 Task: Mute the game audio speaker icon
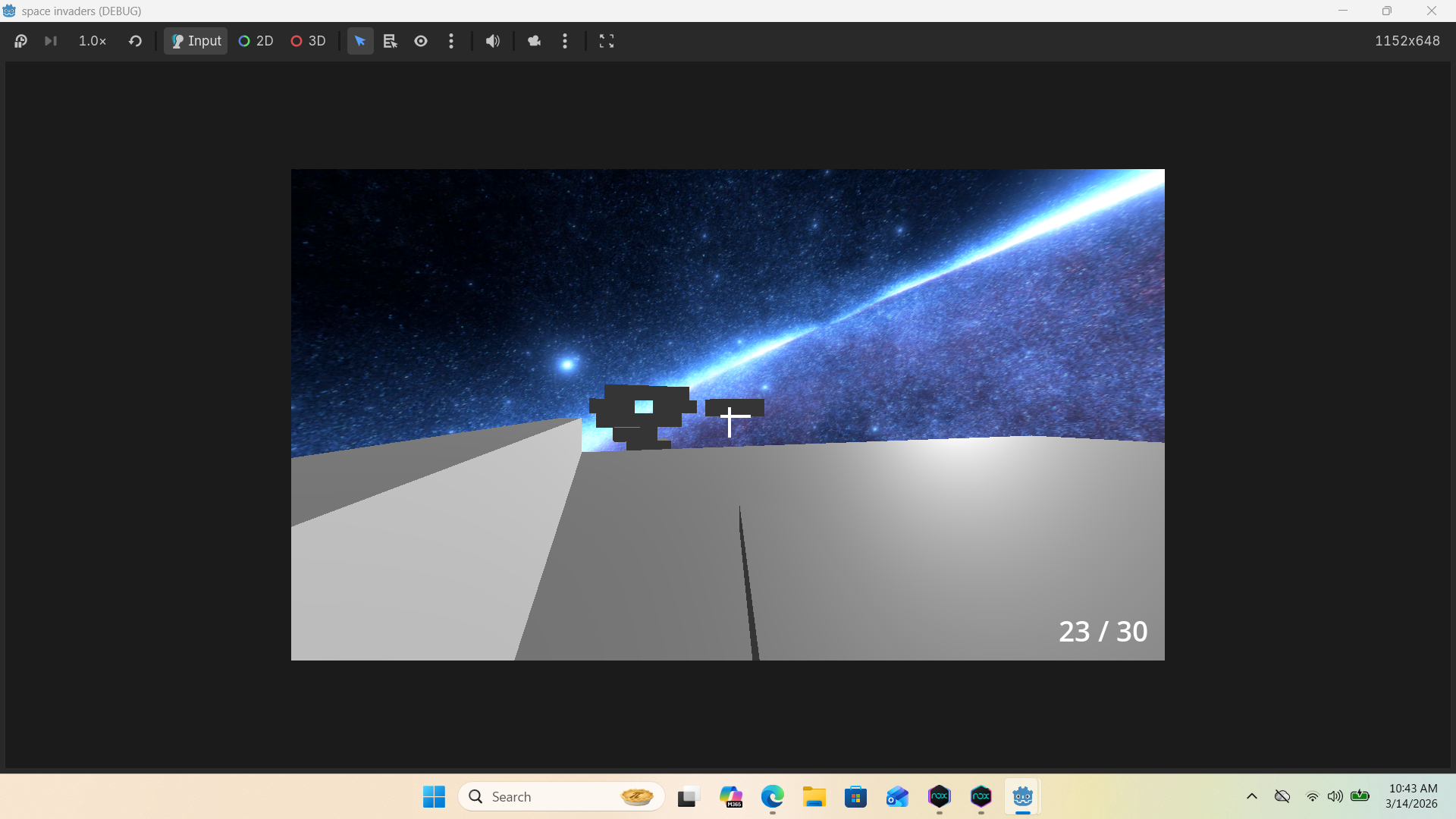coord(493,41)
